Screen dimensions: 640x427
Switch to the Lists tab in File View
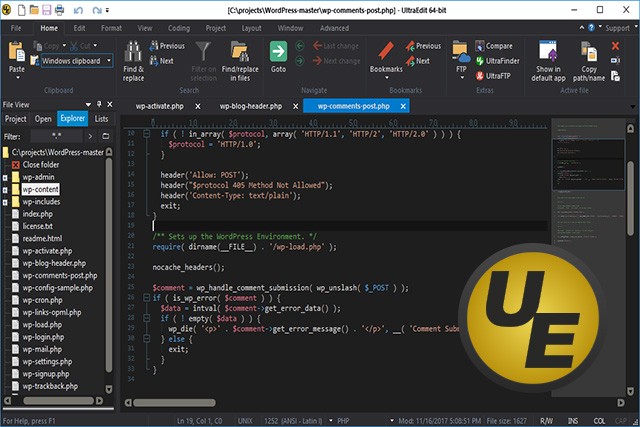coord(101,119)
